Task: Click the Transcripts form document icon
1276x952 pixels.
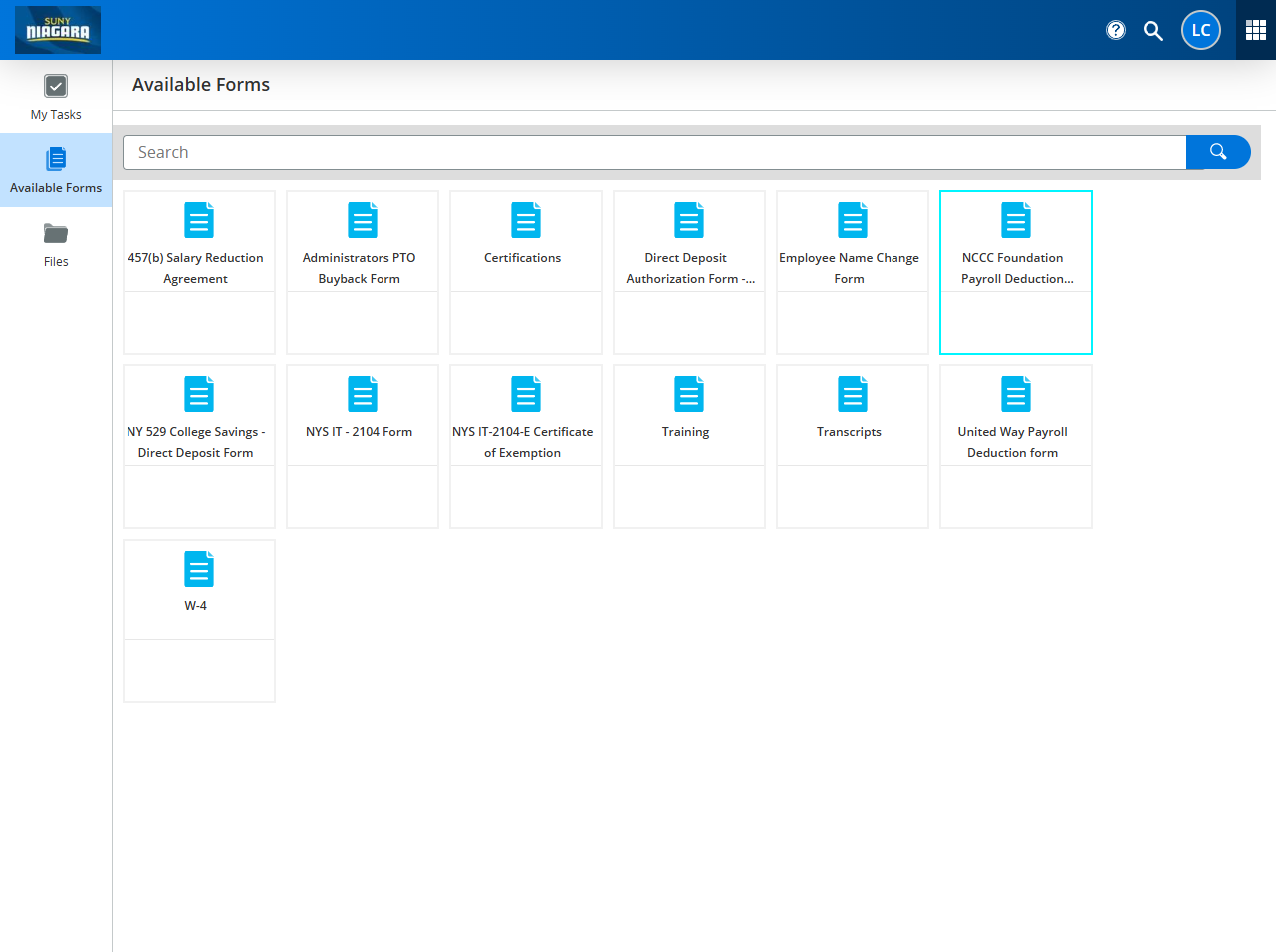Action: (x=853, y=394)
